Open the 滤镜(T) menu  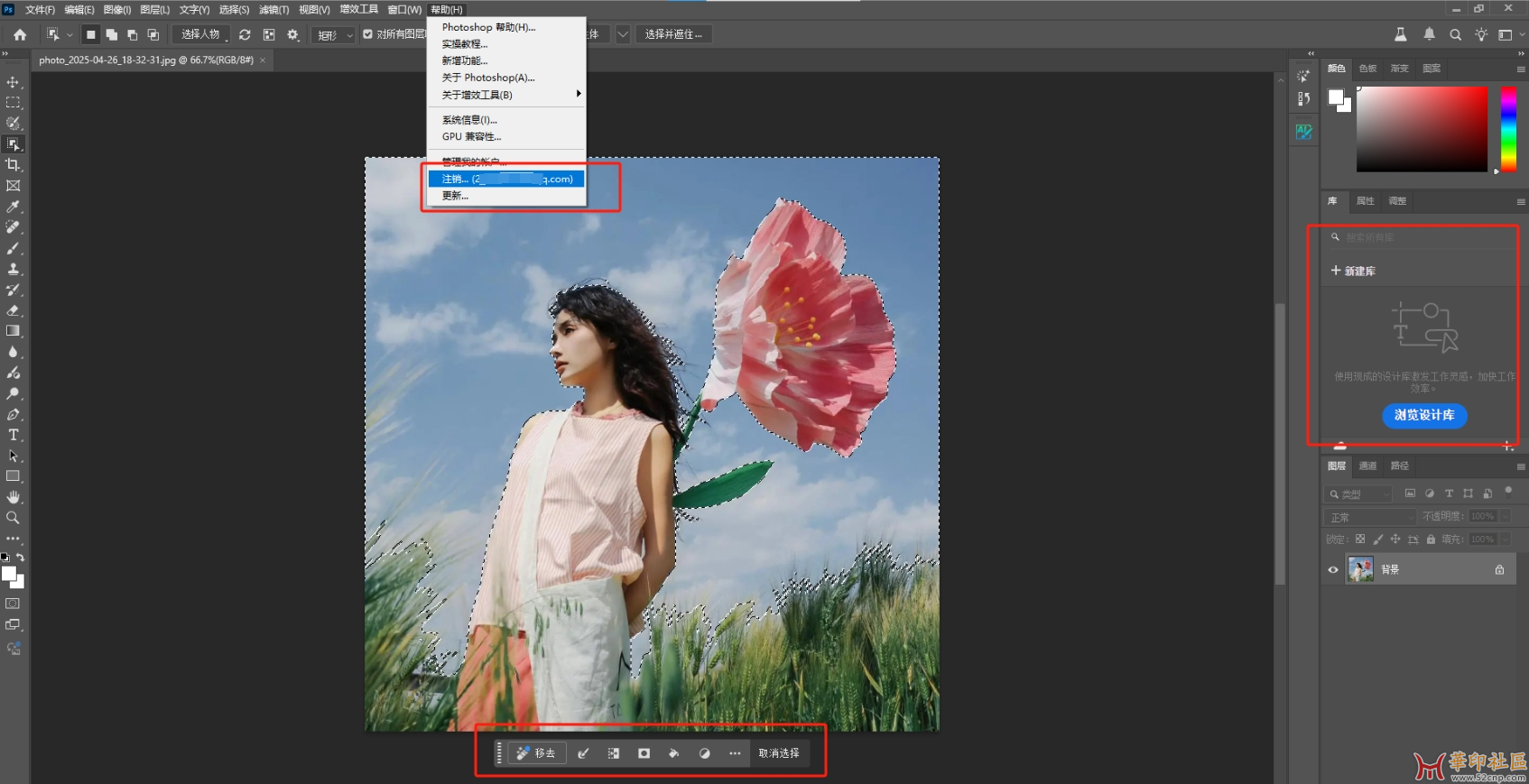point(274,10)
